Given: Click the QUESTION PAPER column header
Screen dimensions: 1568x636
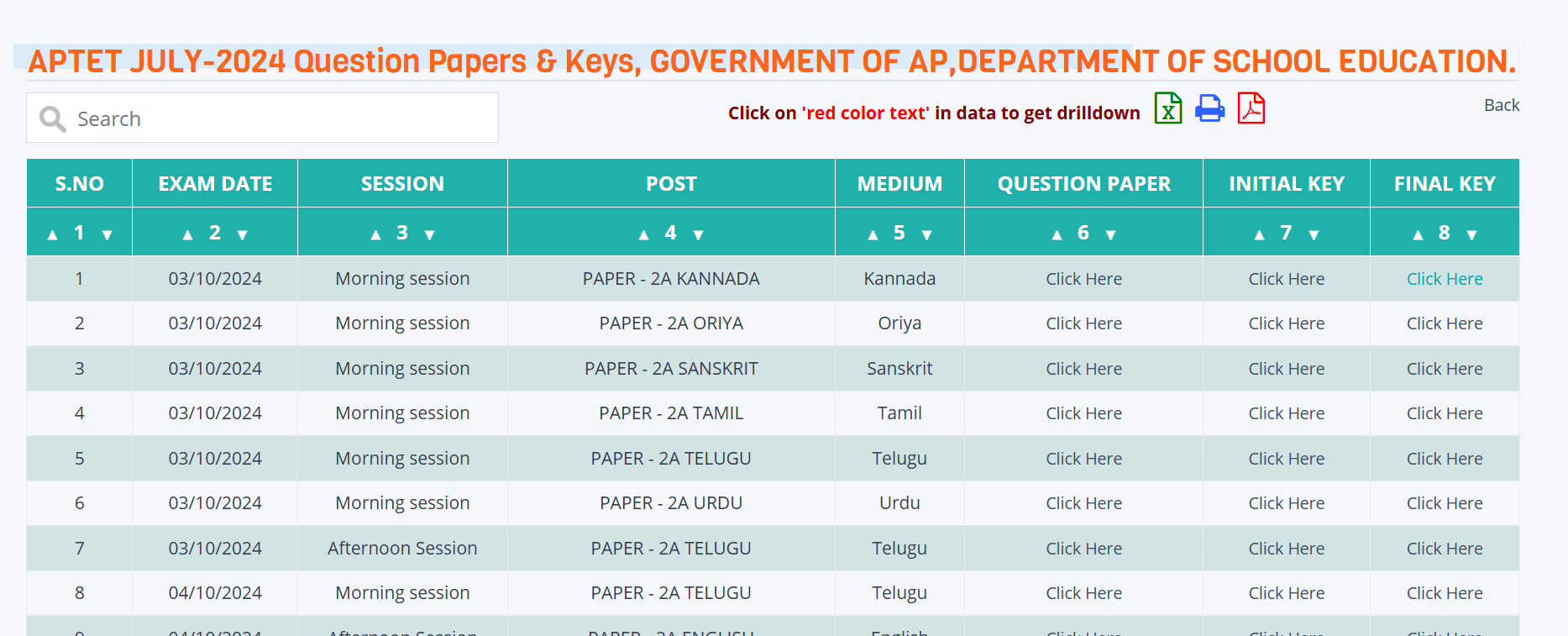Looking at the screenshot, I should [x=1083, y=183].
